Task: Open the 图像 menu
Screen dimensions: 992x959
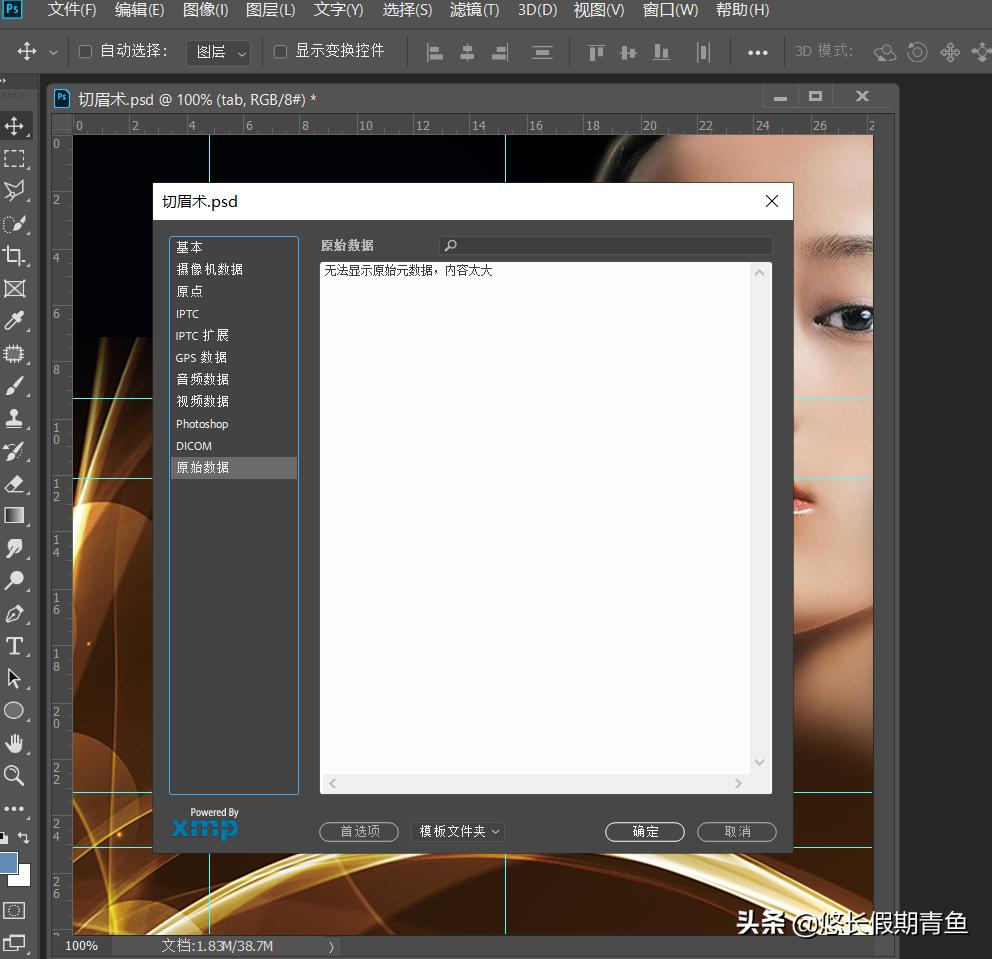Action: (205, 11)
